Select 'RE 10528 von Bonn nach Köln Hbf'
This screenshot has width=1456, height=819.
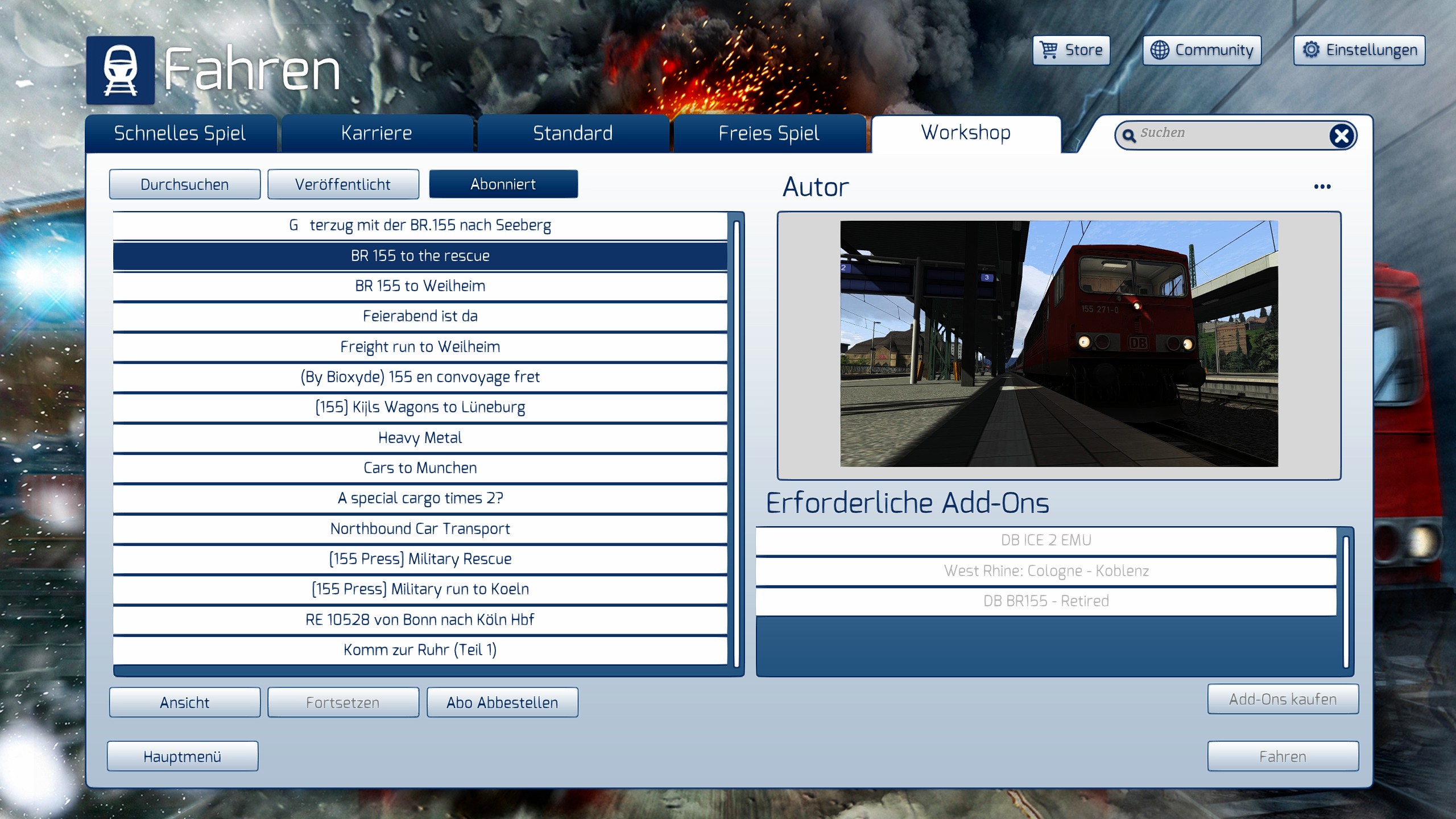pos(420,620)
